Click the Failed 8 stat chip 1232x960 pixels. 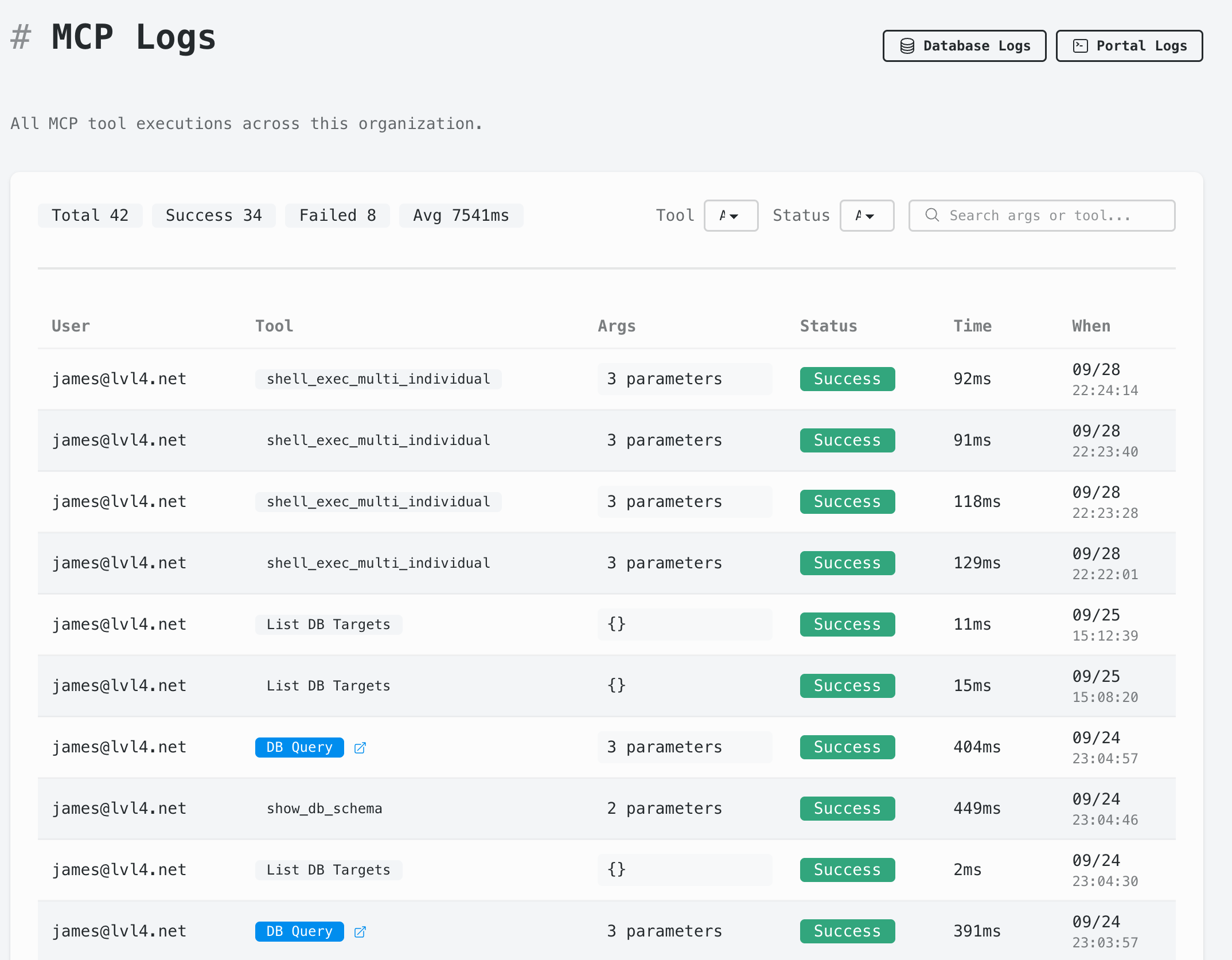click(337, 215)
